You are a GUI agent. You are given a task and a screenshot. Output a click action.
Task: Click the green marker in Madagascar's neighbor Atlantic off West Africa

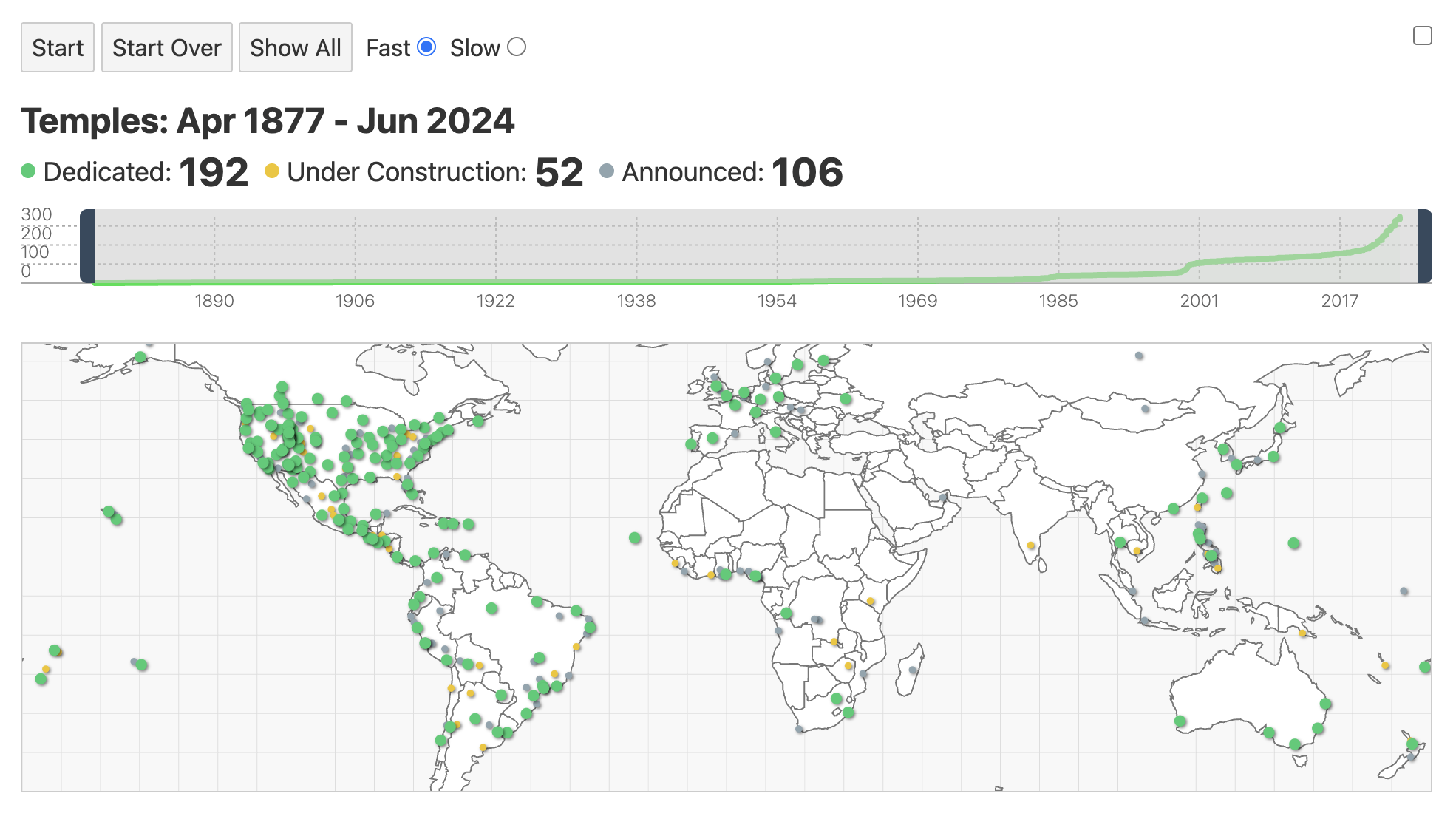(x=635, y=537)
